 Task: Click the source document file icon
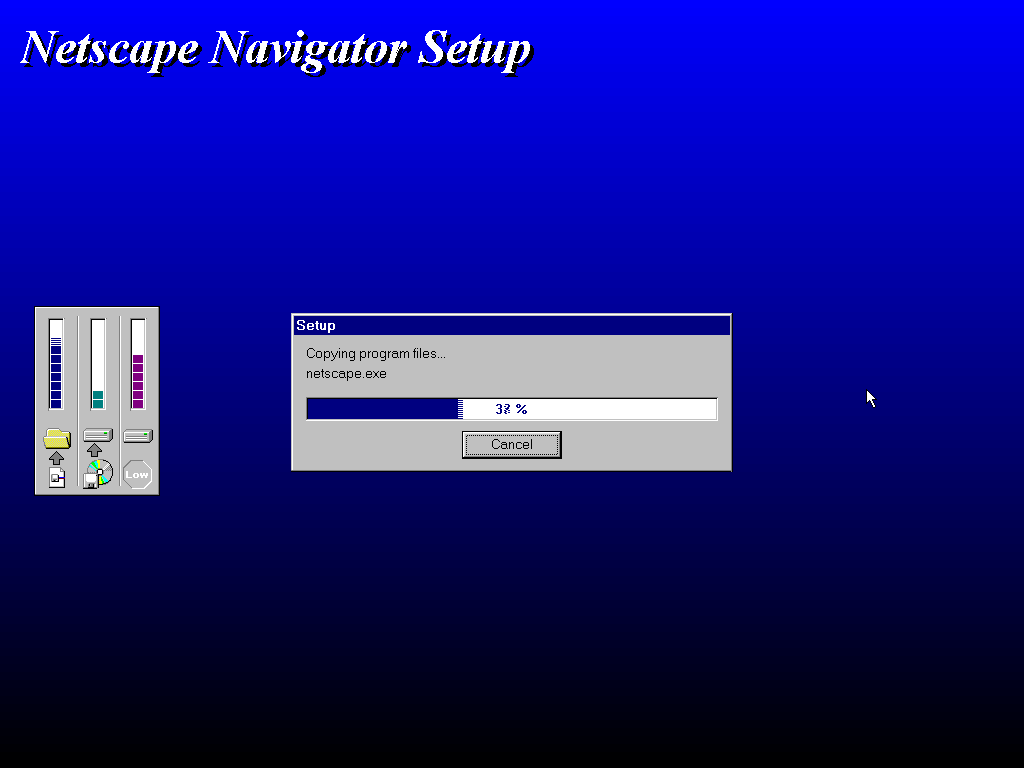pyautogui.click(x=57, y=477)
